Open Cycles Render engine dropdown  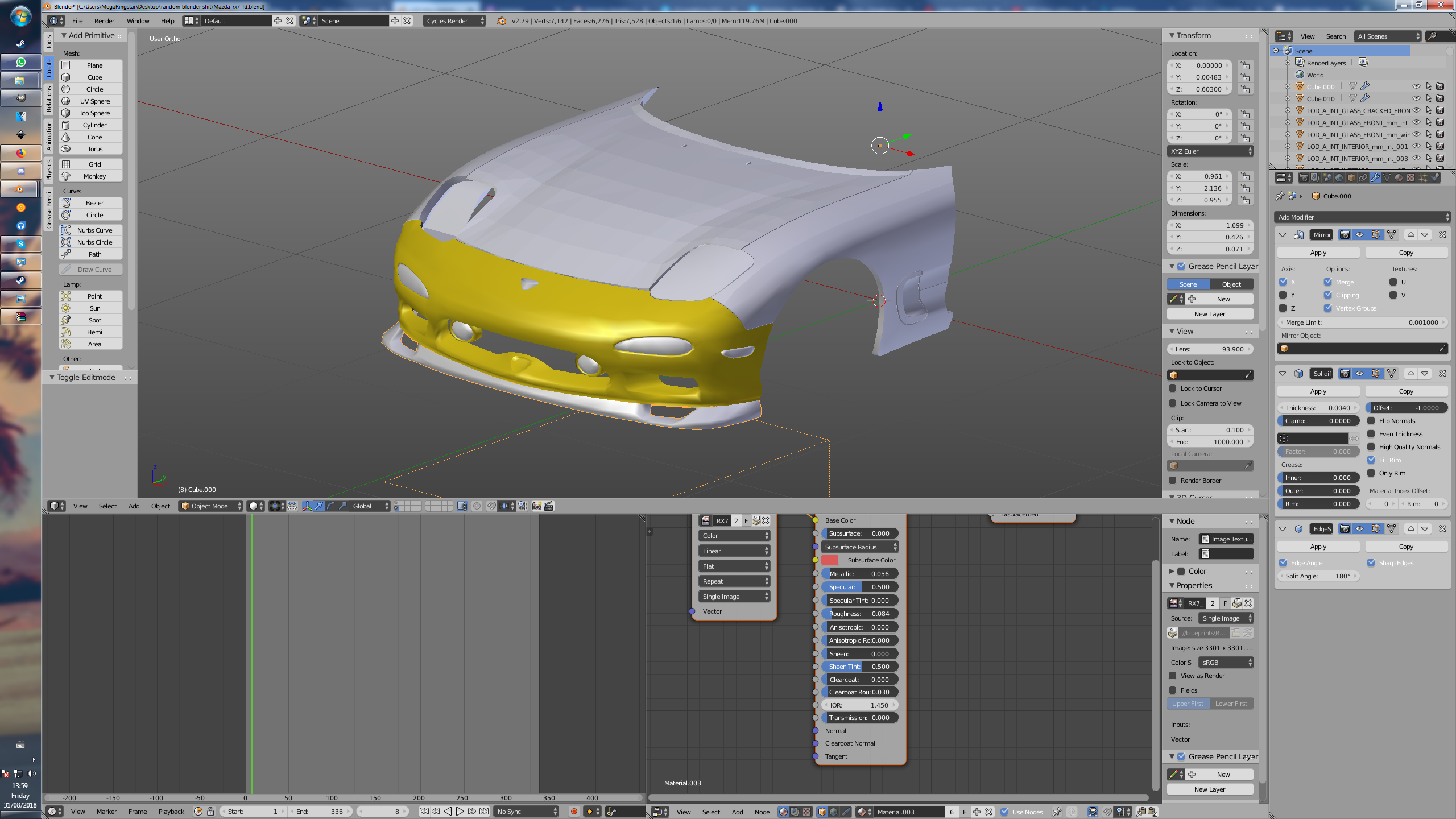coord(455,21)
